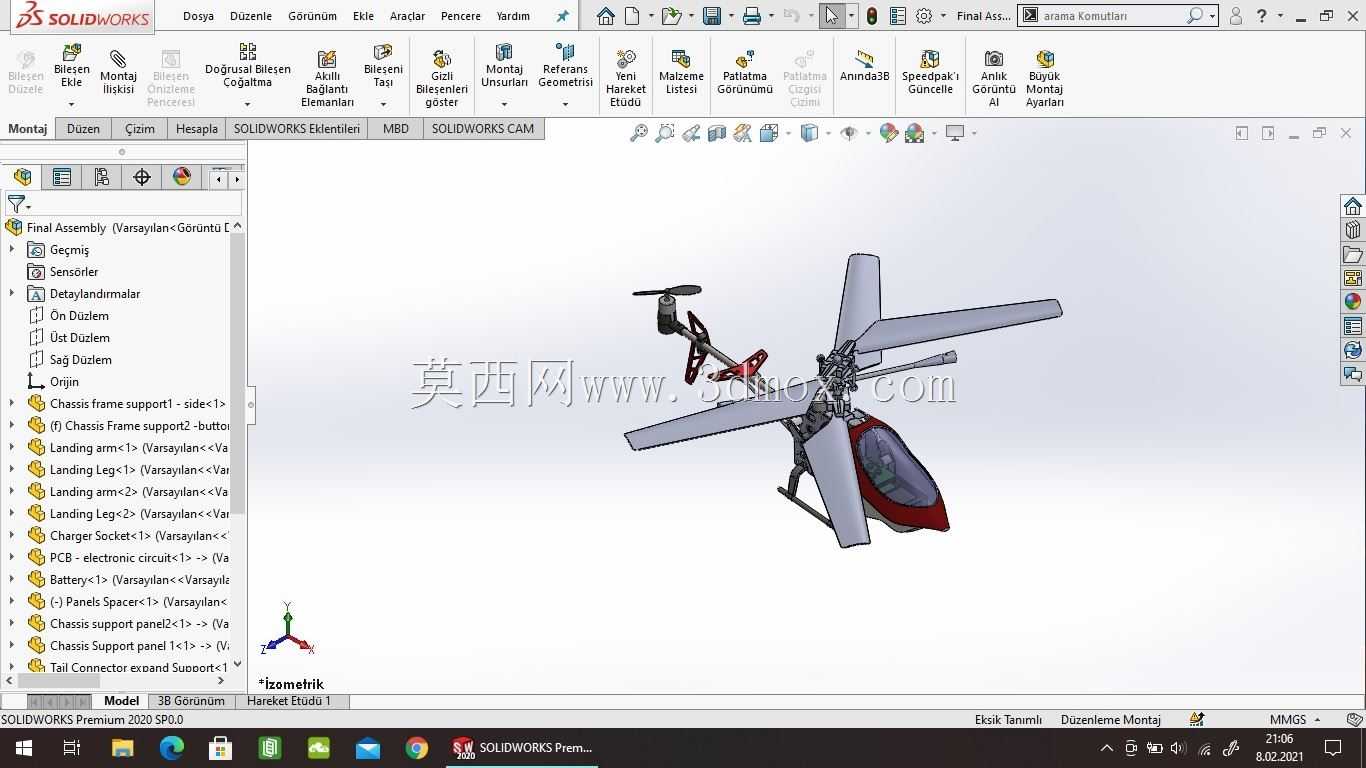
Task: Expand the Landing arm<1> node
Action: (12, 447)
